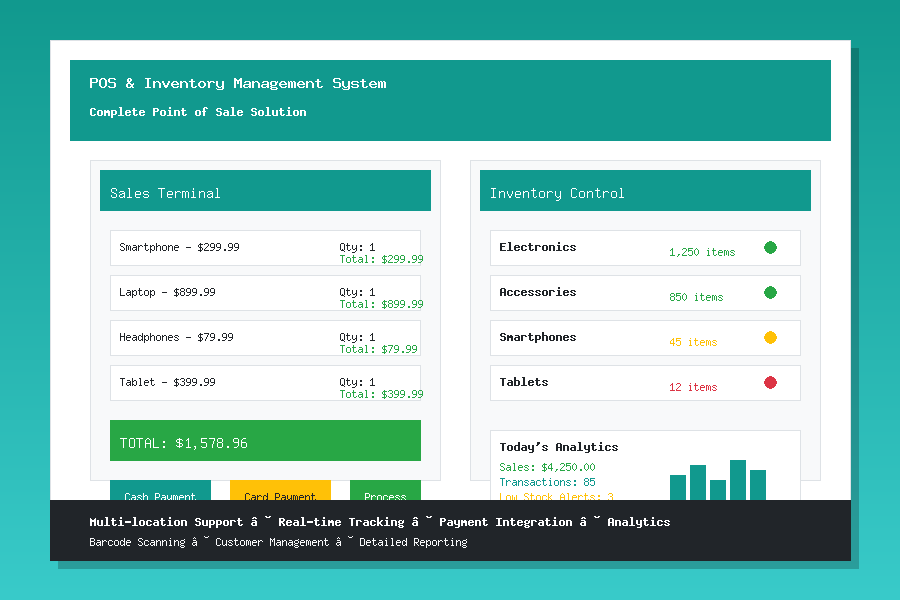Click the TOTAL: $1,578.96 bar
This screenshot has height=600, width=900.
pos(265,440)
